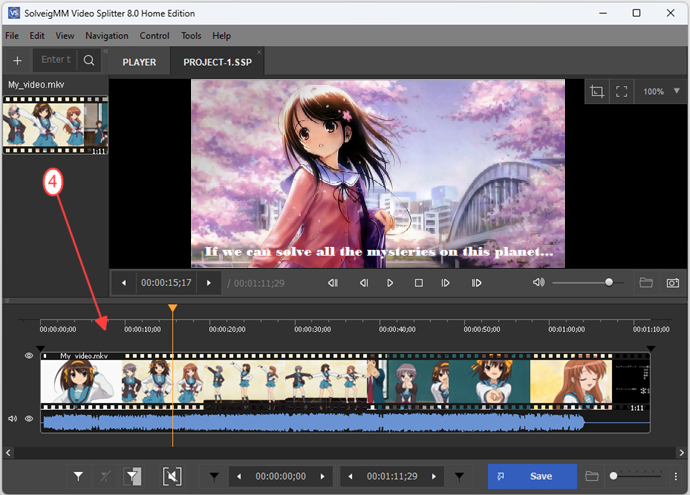Decrease the end time 00:01:11;29
This screenshot has height=495, width=690.
click(350, 476)
